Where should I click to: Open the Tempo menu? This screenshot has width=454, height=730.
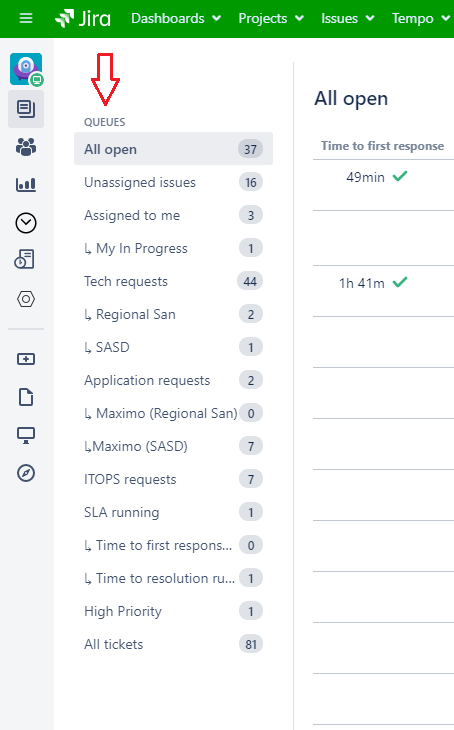pyautogui.click(x=421, y=18)
